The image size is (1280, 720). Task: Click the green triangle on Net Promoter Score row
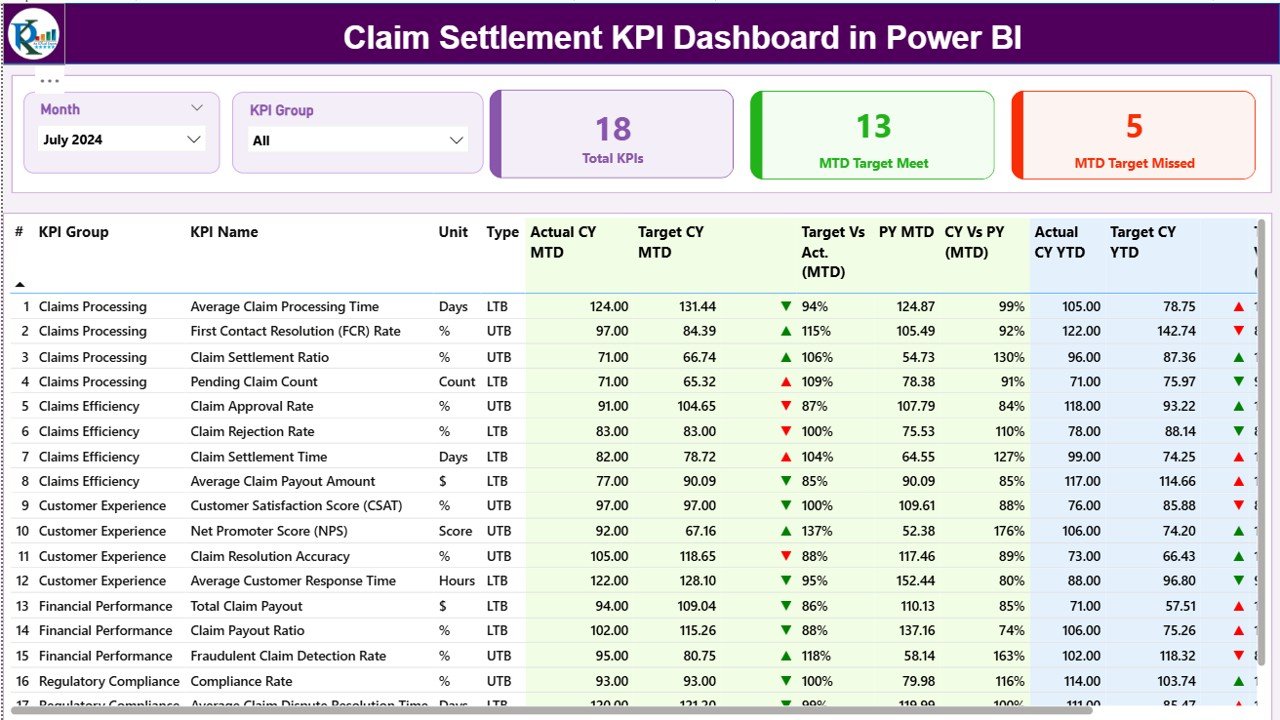pyautogui.click(x=785, y=531)
